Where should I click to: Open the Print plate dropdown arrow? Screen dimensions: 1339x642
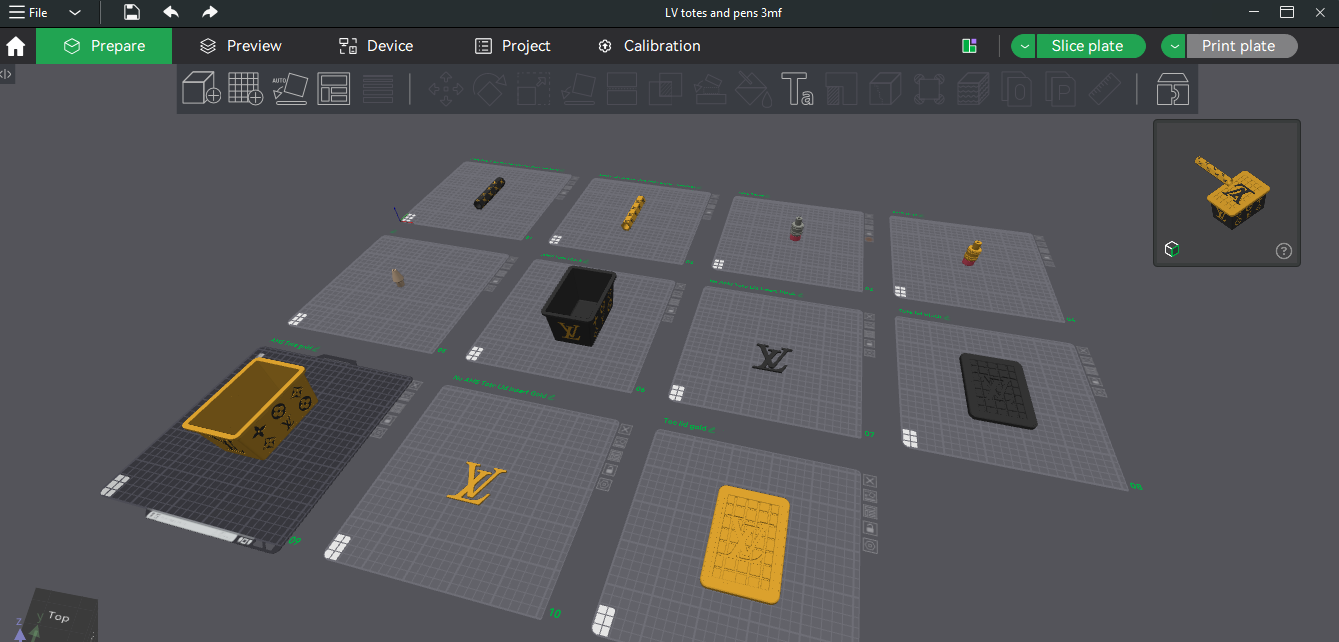(x=1173, y=46)
